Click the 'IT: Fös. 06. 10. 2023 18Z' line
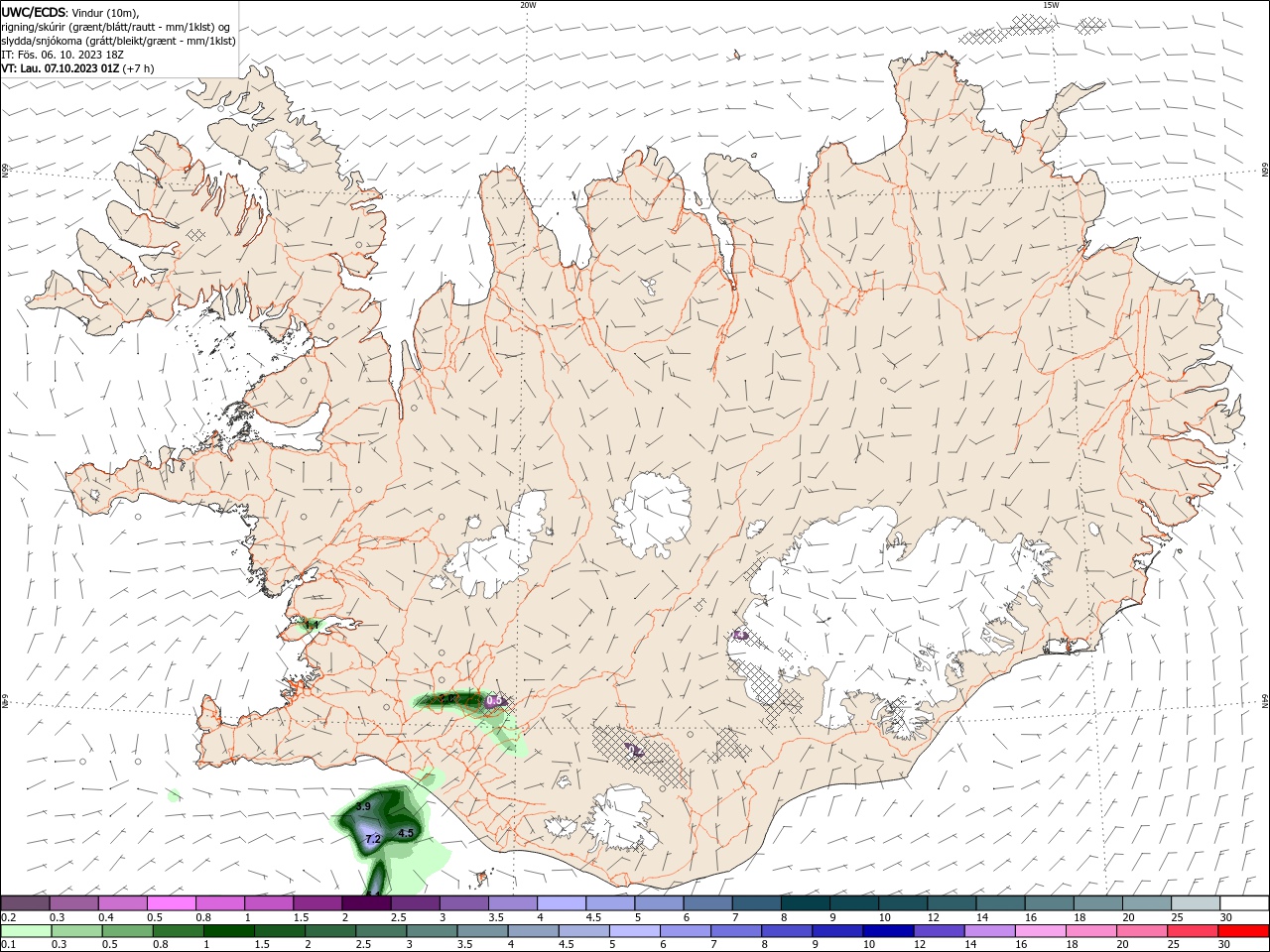This screenshot has width=1270, height=952. [x=64, y=55]
